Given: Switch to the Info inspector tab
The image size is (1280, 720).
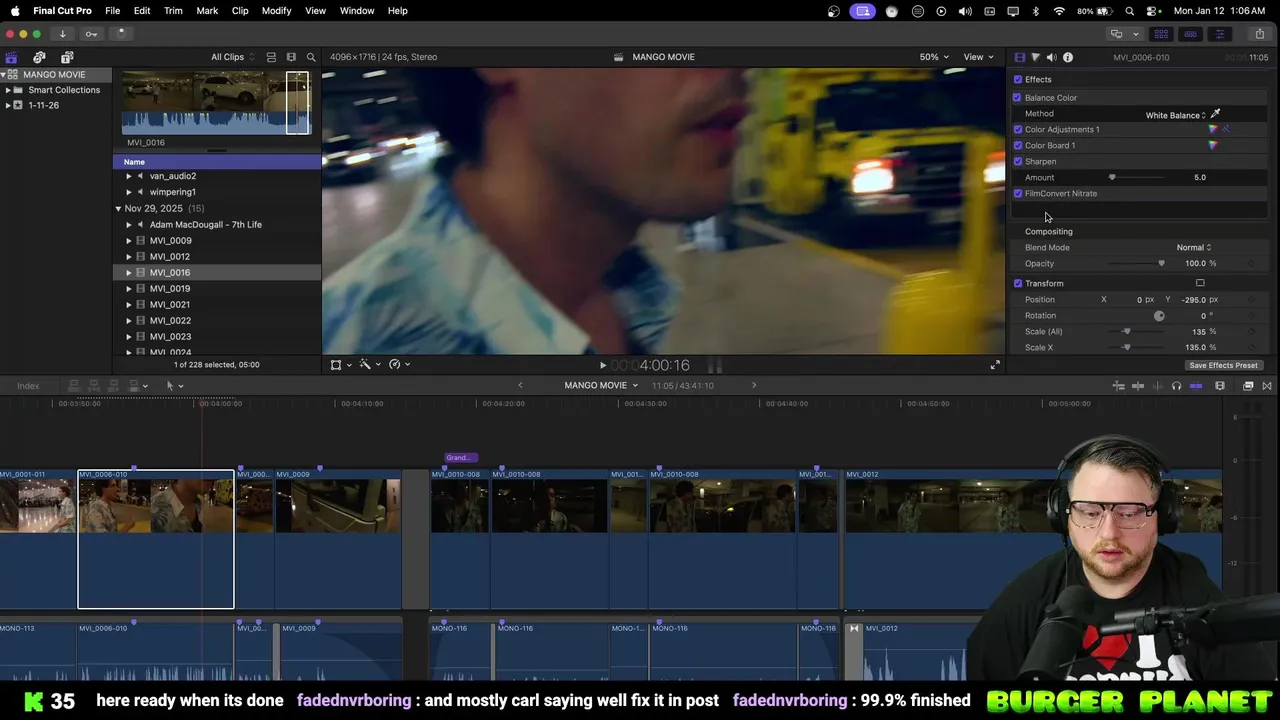Looking at the screenshot, I should click(1068, 57).
